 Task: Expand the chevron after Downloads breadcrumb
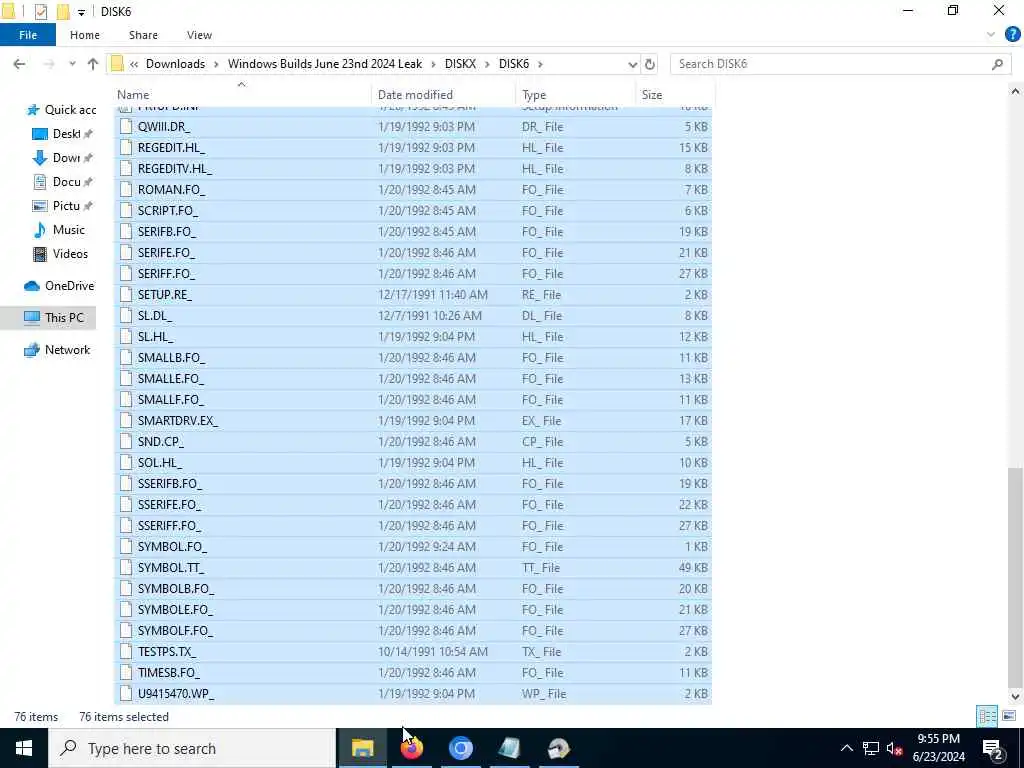[216, 64]
